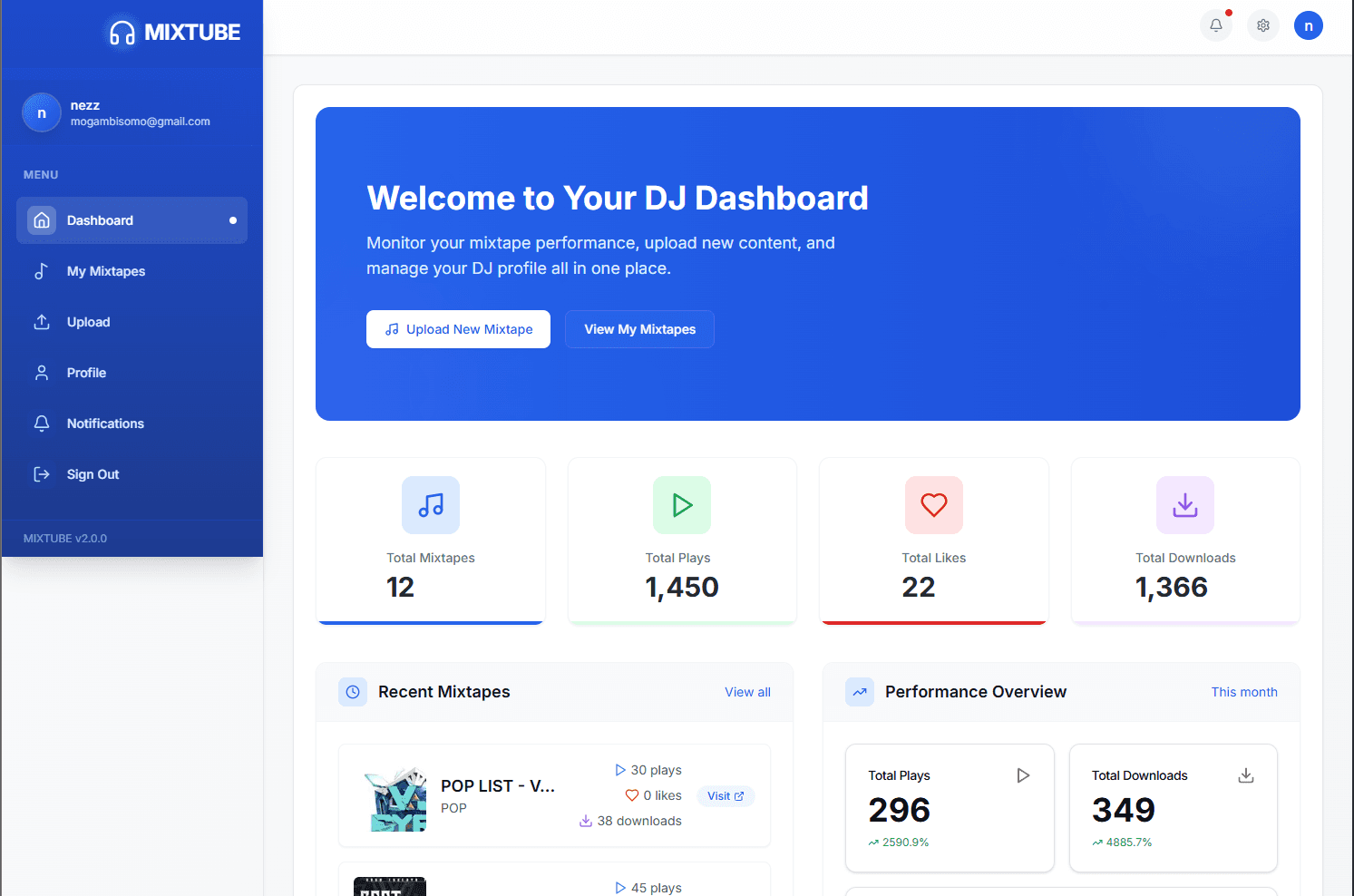
Task: Click the download icon above Total Downloads
Action: (1184, 505)
